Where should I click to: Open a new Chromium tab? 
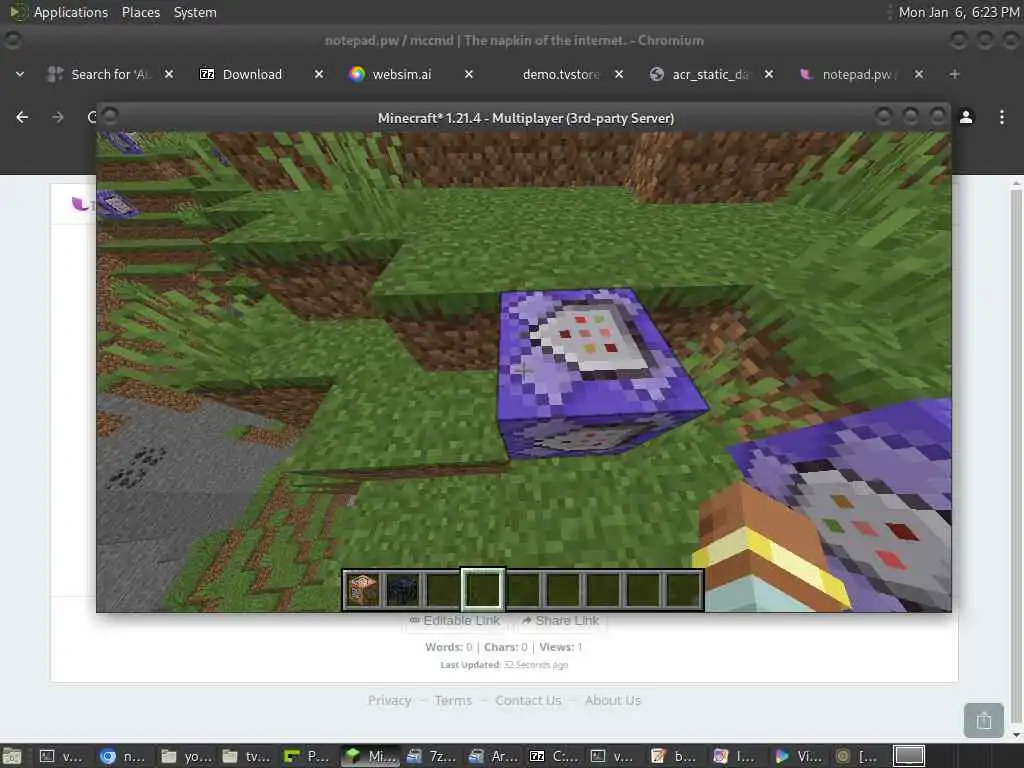click(x=955, y=74)
